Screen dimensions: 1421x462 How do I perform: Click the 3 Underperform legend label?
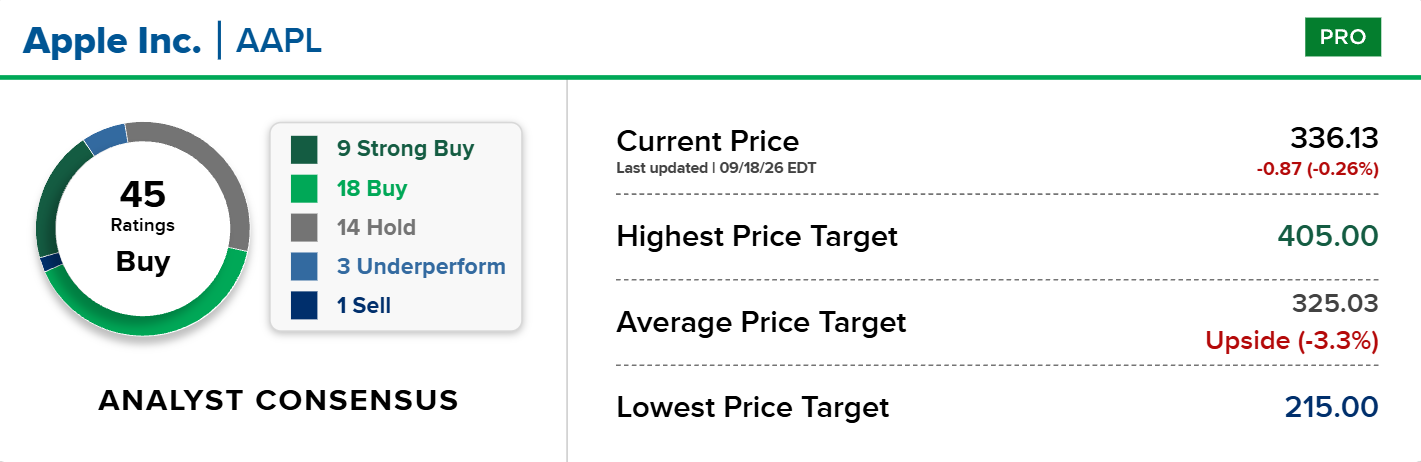click(420, 267)
